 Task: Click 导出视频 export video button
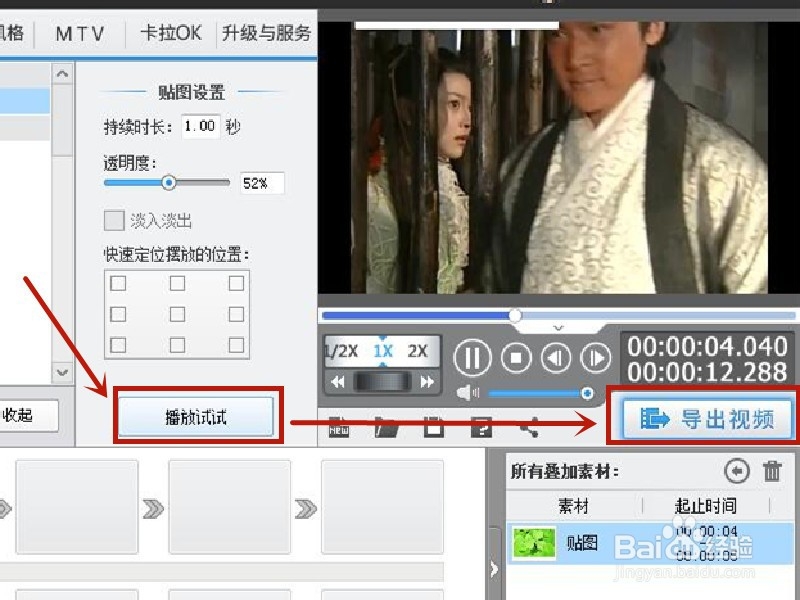click(708, 418)
